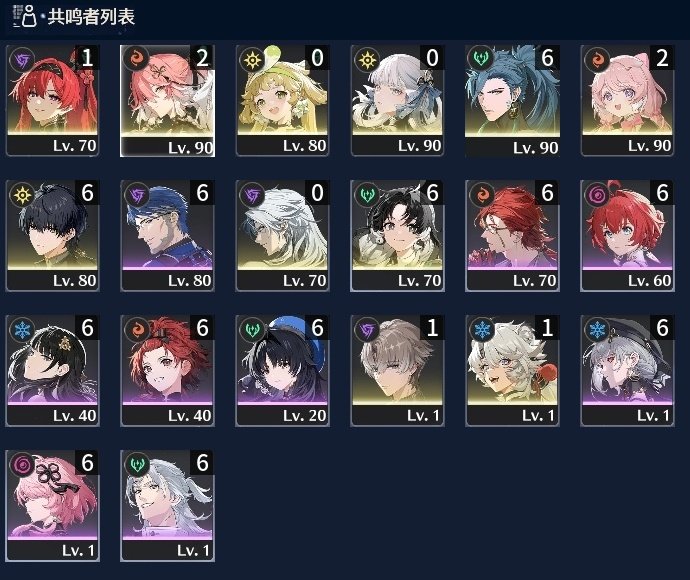Select the blue ponytail Lv. 90 aero character
This screenshot has width=690, height=580.
[x=512, y=100]
